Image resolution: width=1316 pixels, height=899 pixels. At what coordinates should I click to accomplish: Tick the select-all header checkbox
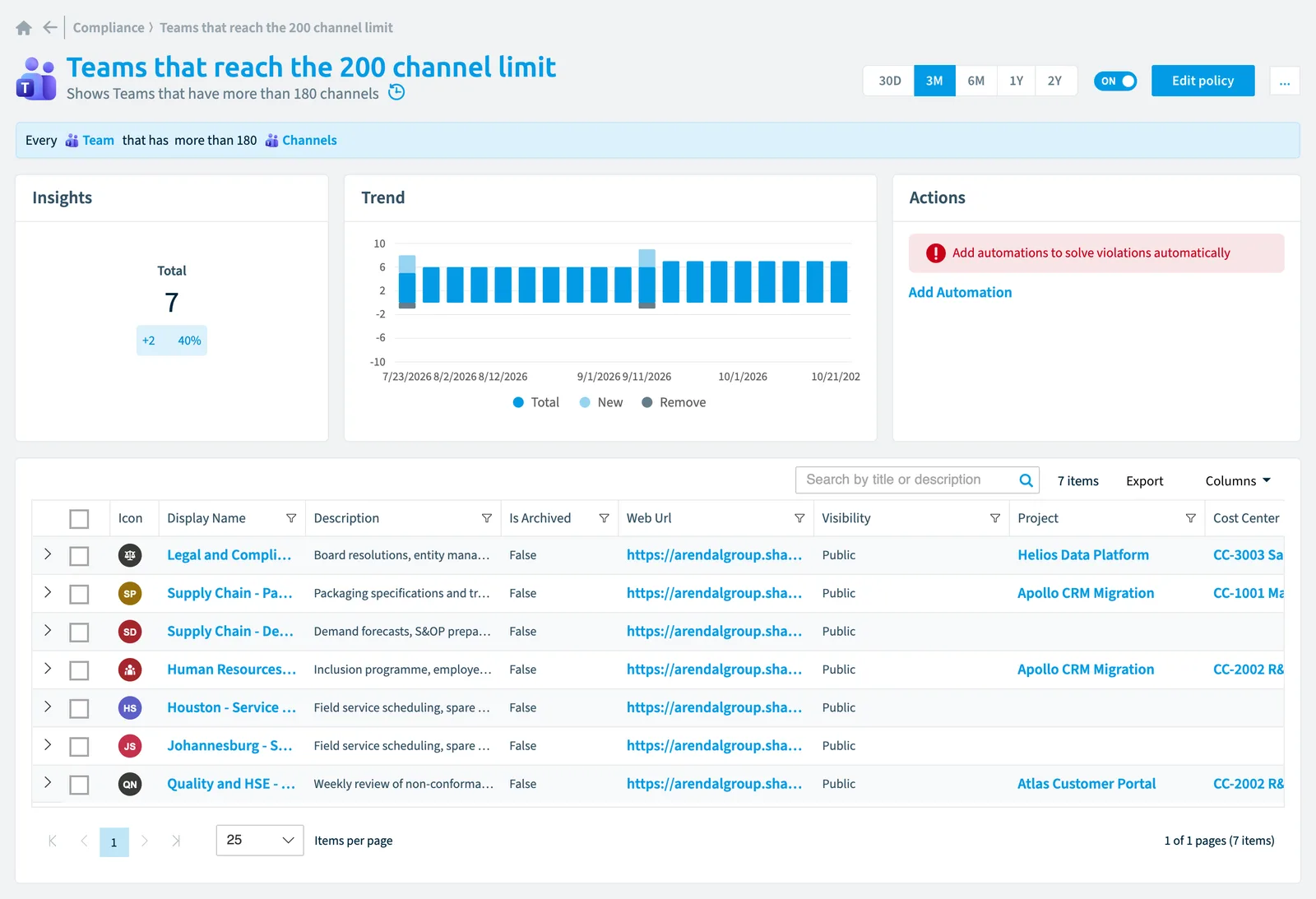point(79,519)
